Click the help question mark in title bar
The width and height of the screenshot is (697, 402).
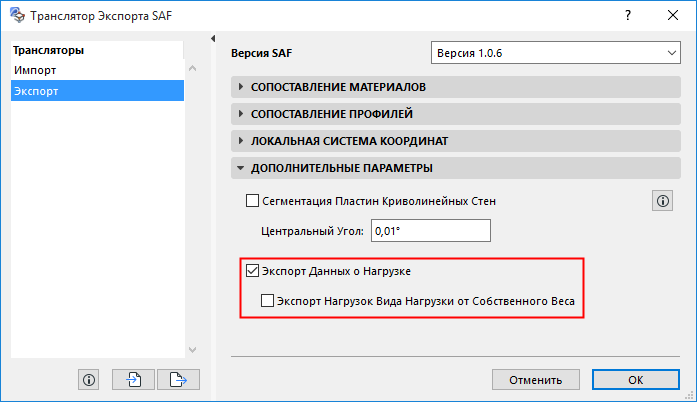(626, 16)
